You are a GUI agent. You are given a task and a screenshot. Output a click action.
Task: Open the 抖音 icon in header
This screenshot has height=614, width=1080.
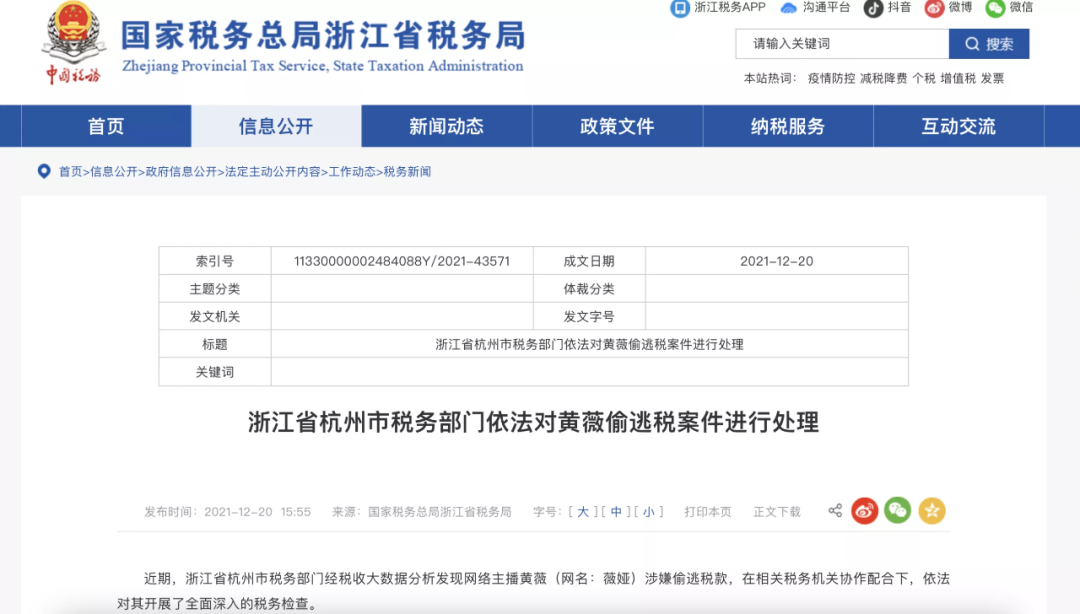click(x=873, y=8)
